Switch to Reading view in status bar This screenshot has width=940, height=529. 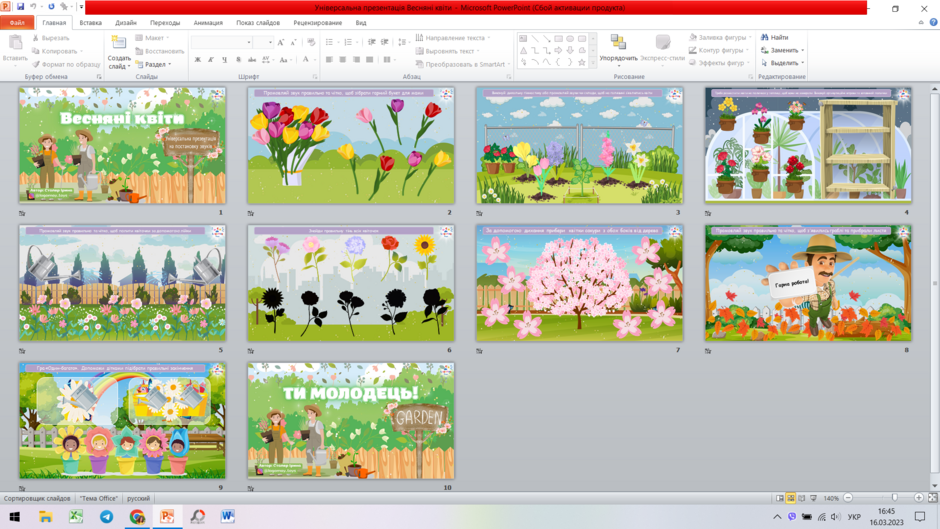802,498
